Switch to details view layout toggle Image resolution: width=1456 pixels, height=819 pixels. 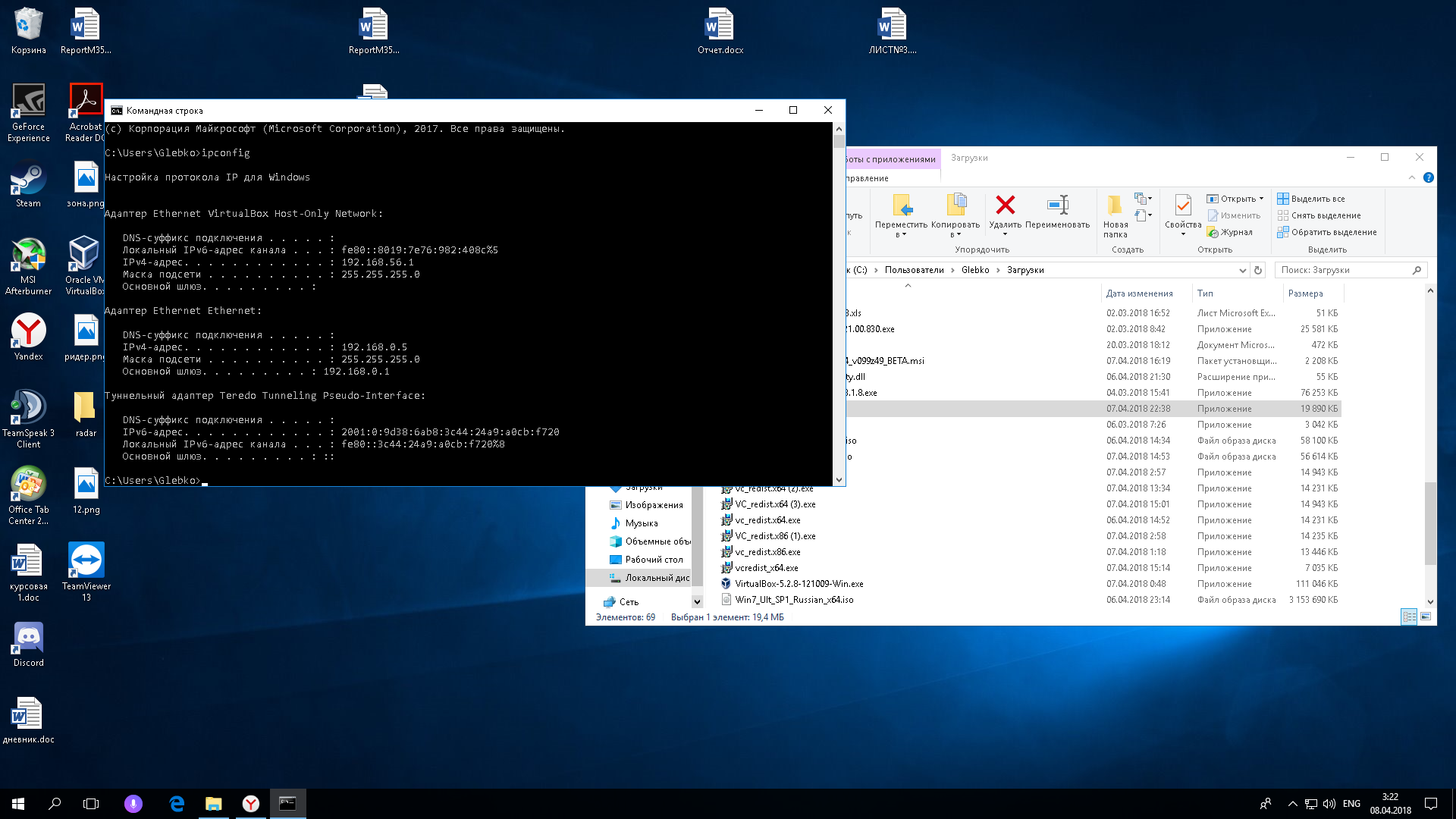coord(1409,617)
